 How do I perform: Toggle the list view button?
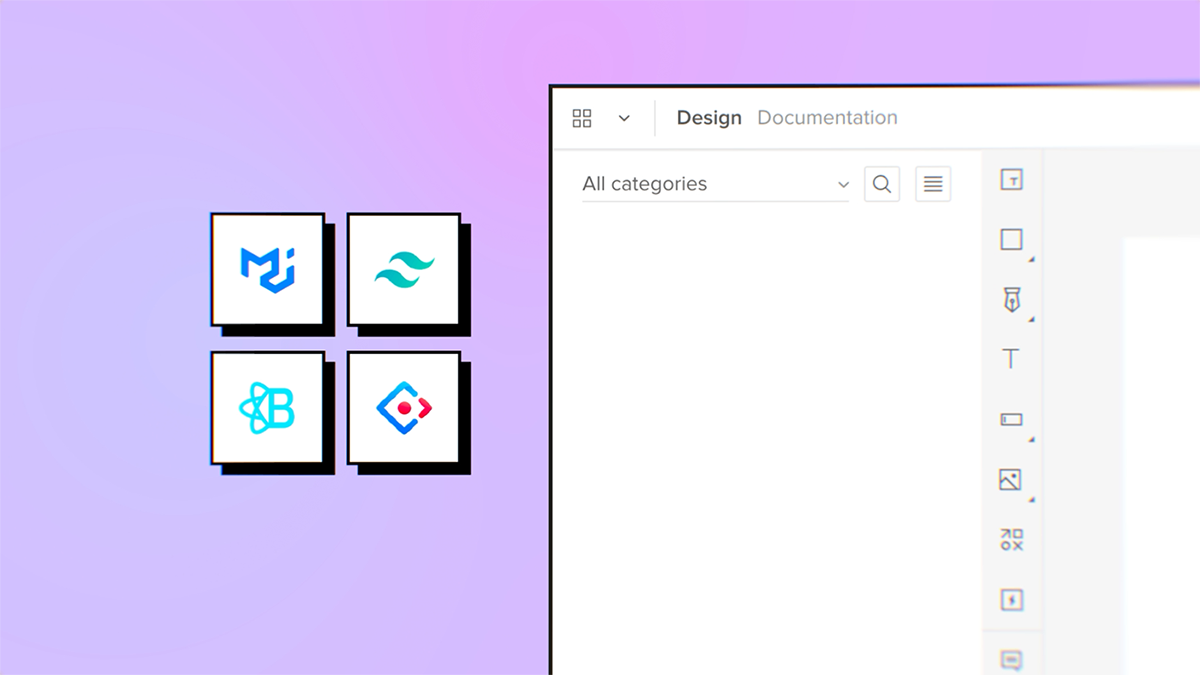[933, 184]
